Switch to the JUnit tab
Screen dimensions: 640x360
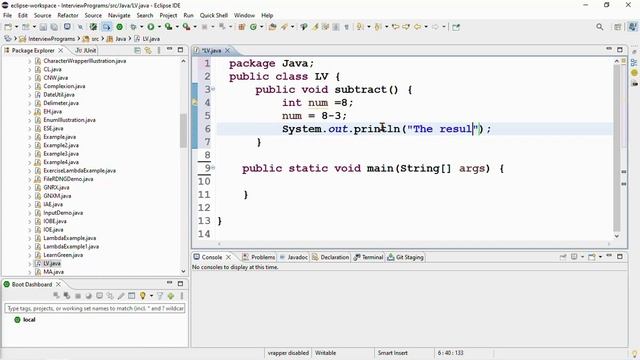click(x=86, y=50)
